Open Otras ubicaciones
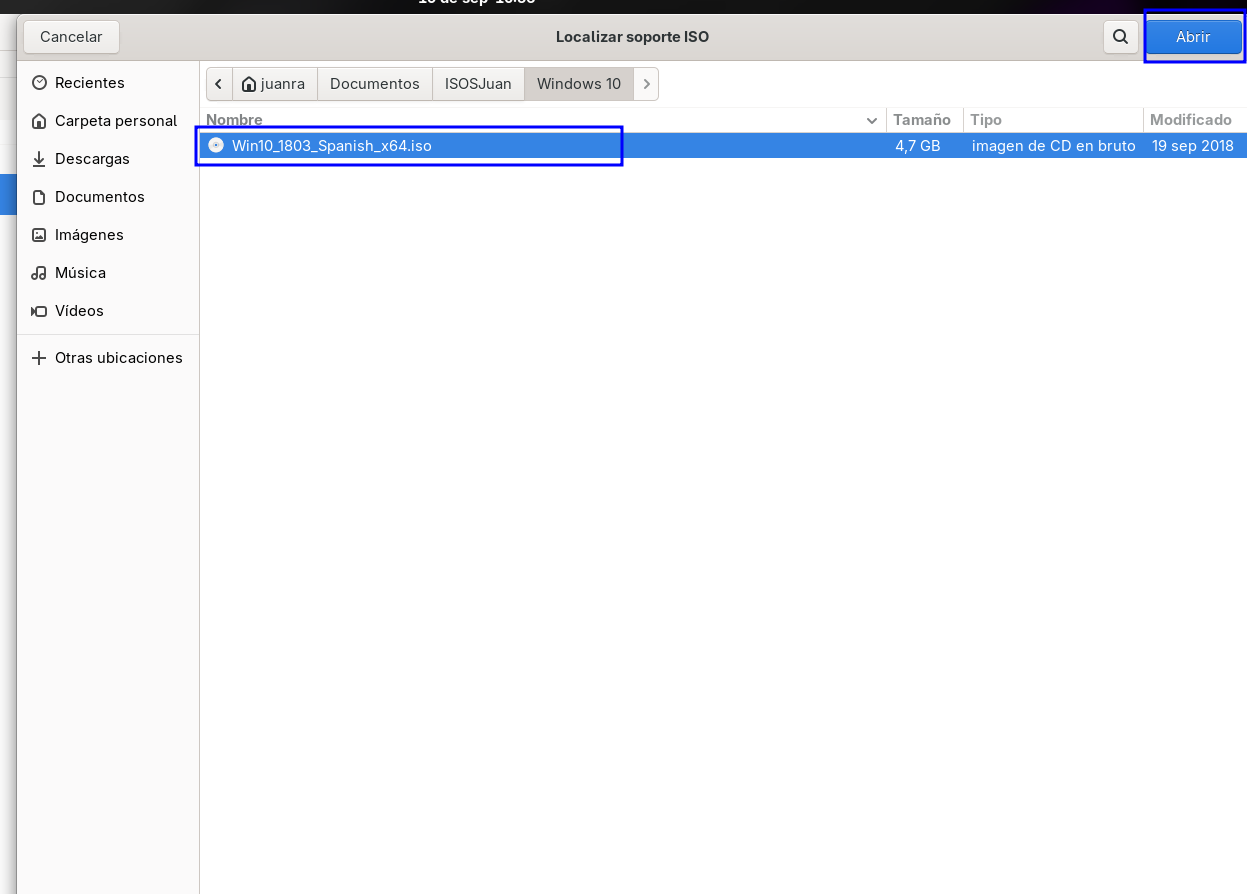 (108, 358)
